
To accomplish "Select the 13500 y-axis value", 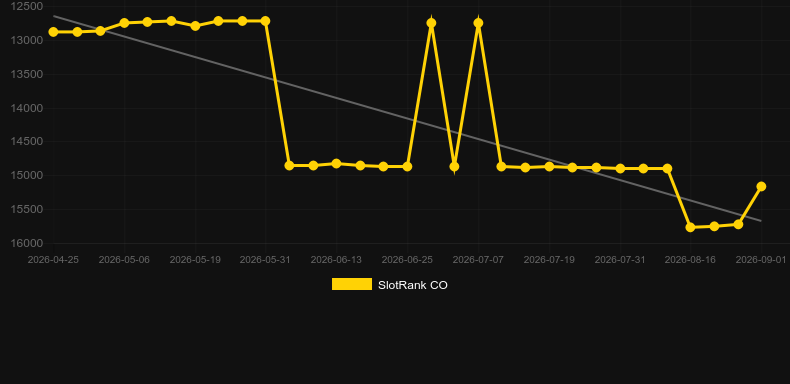I will tap(27, 75).
